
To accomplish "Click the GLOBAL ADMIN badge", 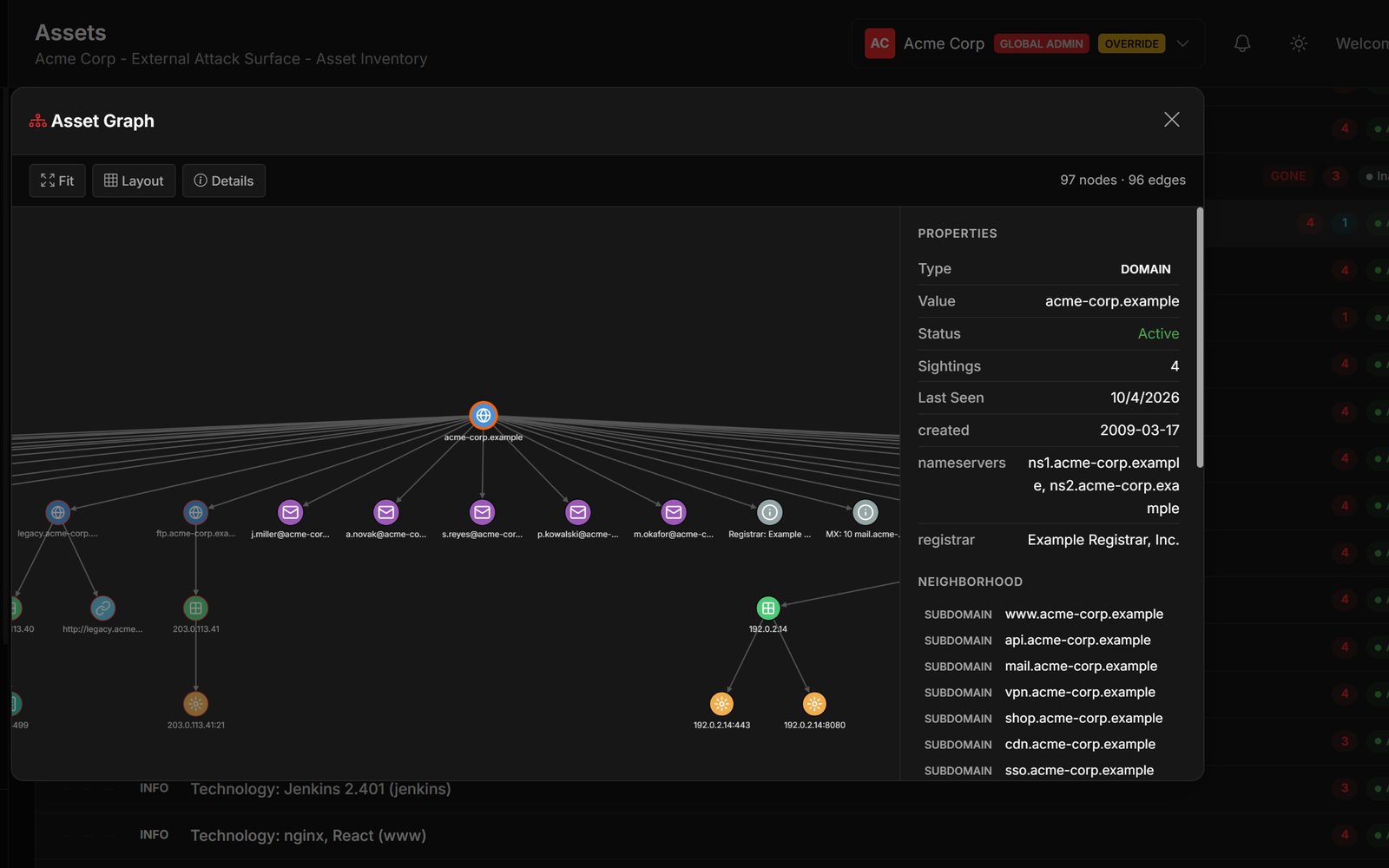I will pyautogui.click(x=1042, y=43).
